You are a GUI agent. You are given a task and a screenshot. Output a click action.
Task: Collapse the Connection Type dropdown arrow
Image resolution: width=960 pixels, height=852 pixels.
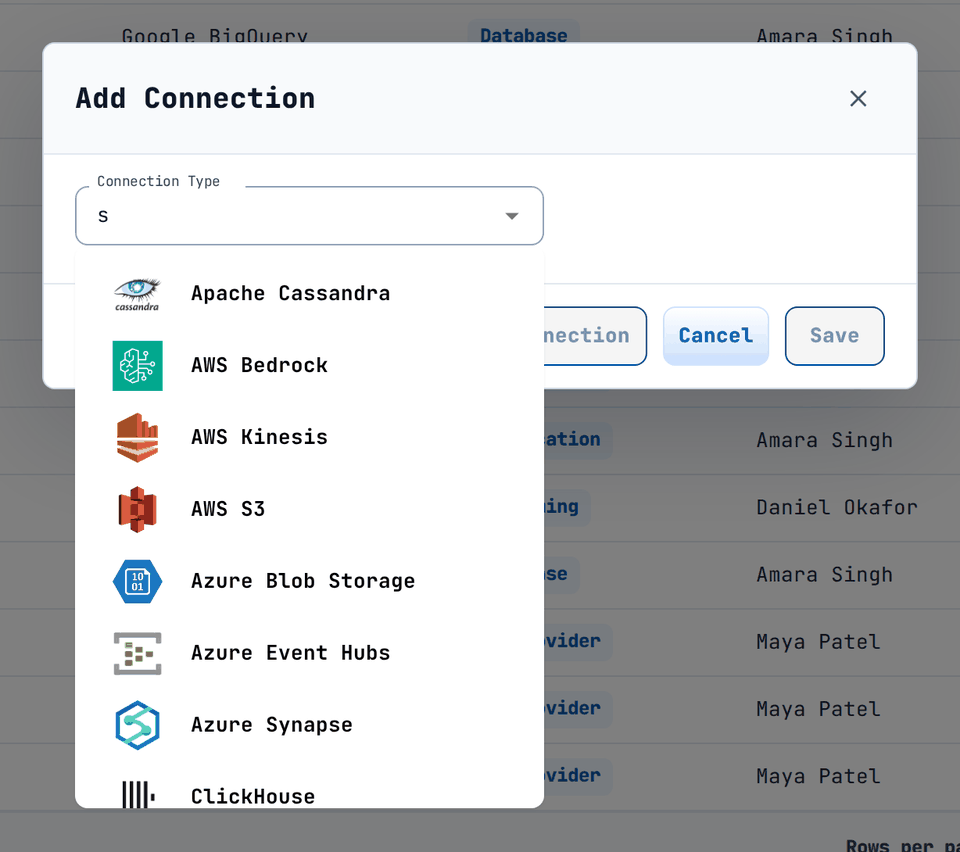[512, 216]
